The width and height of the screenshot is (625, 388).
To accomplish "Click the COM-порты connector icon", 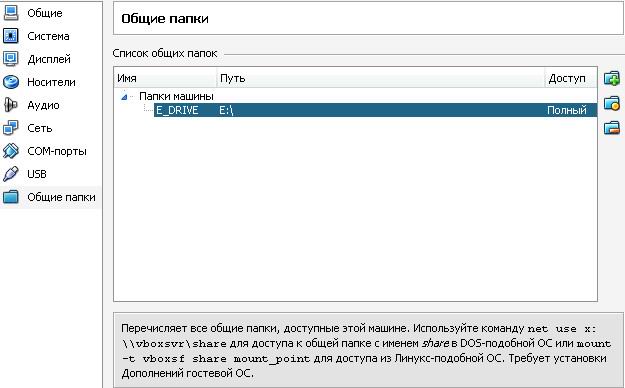I will [x=11, y=151].
